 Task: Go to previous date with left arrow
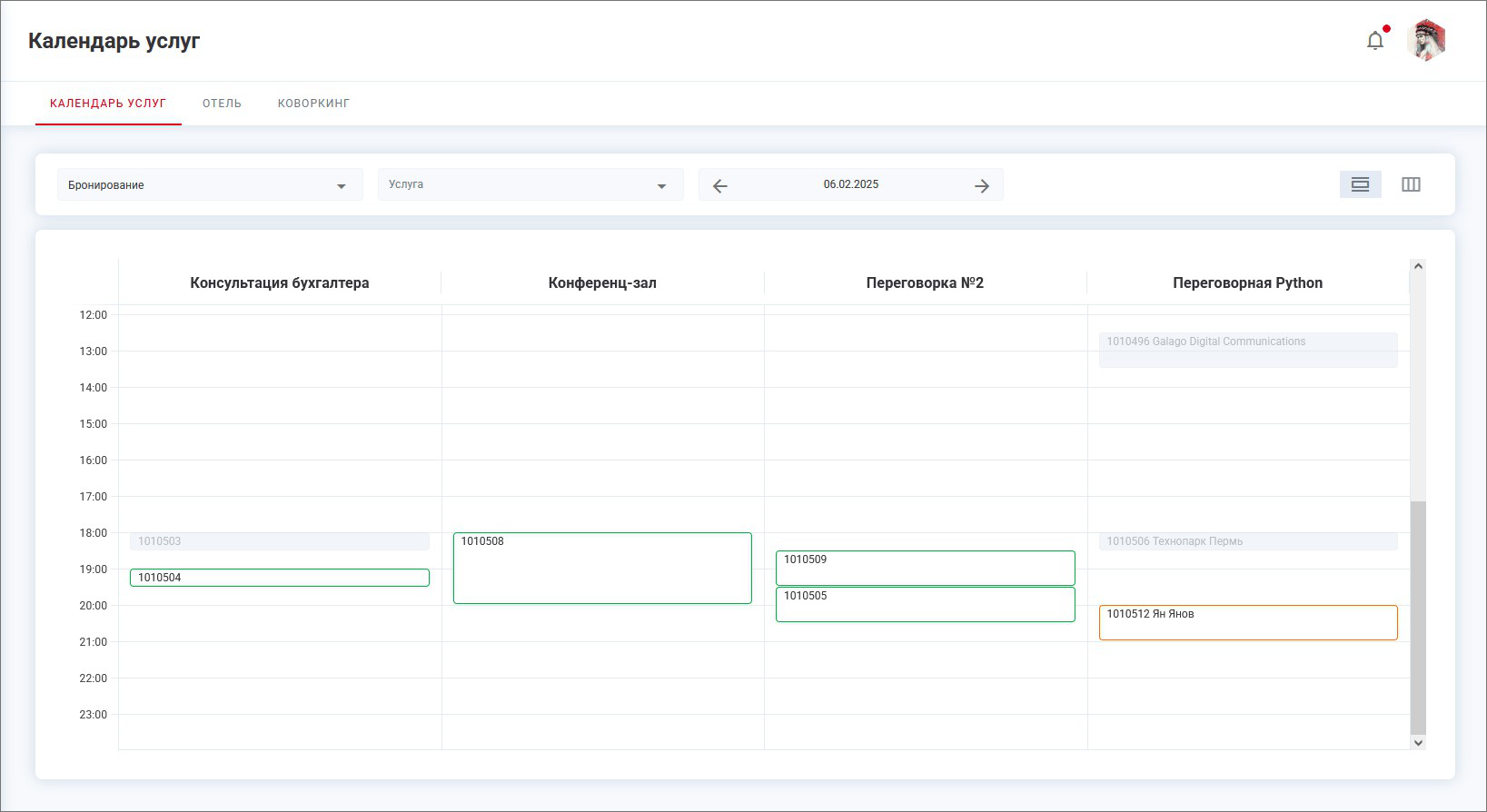pyautogui.click(x=720, y=185)
